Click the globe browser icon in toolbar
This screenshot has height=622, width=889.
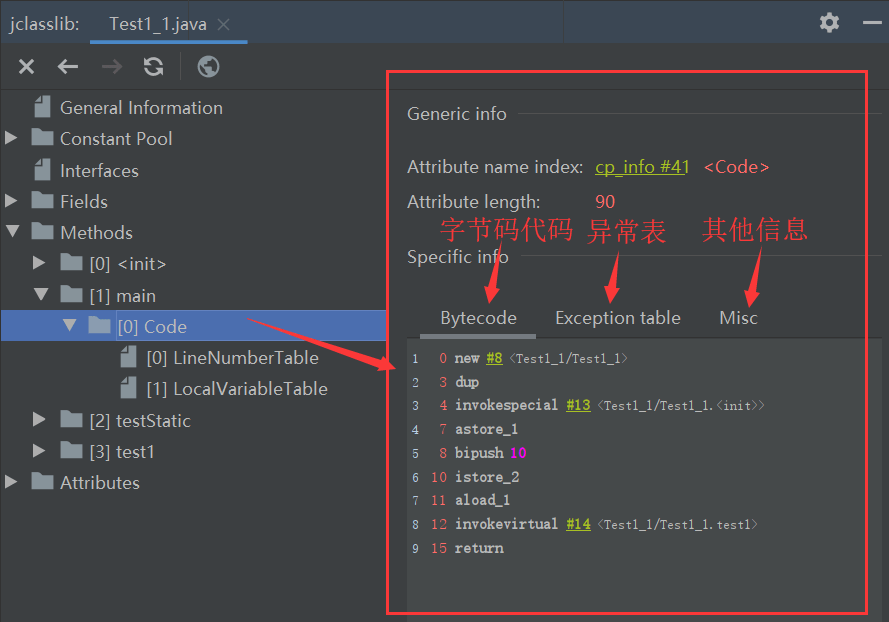208,67
